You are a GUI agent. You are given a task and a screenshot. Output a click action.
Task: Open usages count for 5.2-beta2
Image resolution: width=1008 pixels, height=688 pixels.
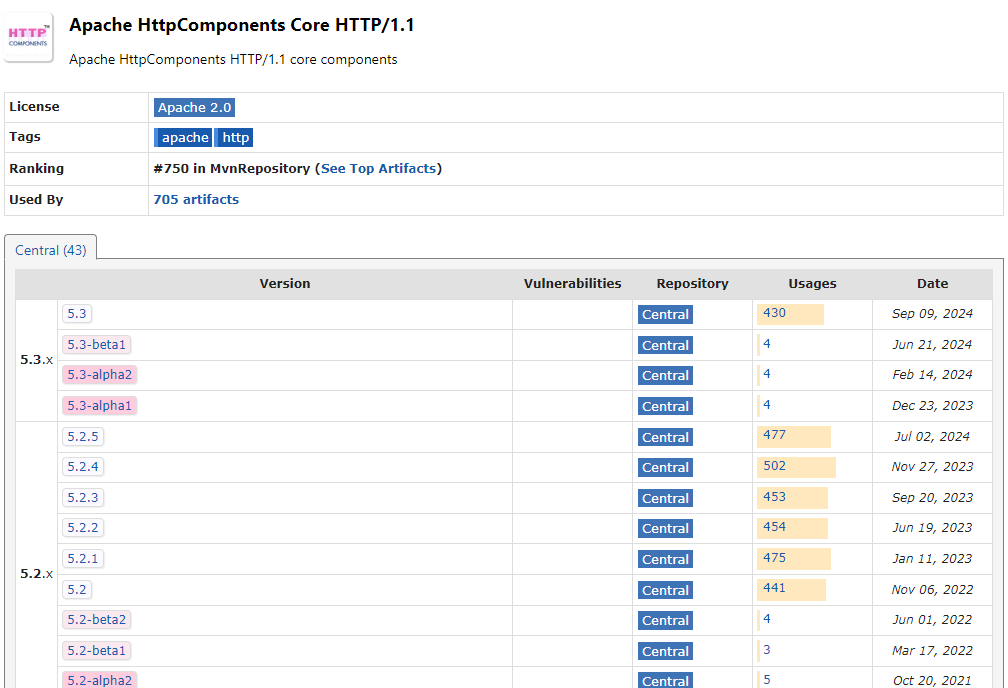pyautogui.click(x=767, y=619)
